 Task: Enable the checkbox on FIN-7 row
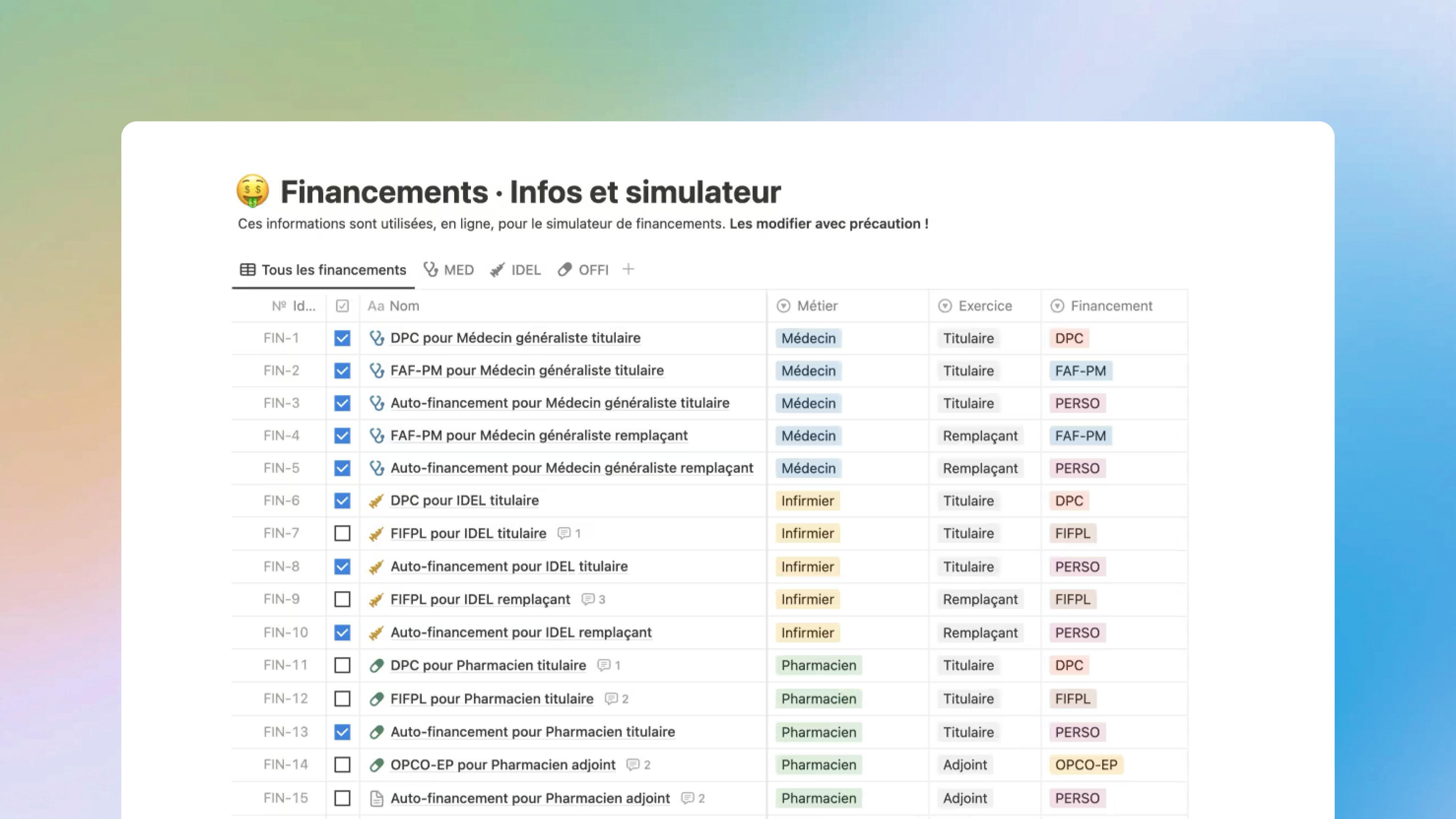pyautogui.click(x=342, y=533)
